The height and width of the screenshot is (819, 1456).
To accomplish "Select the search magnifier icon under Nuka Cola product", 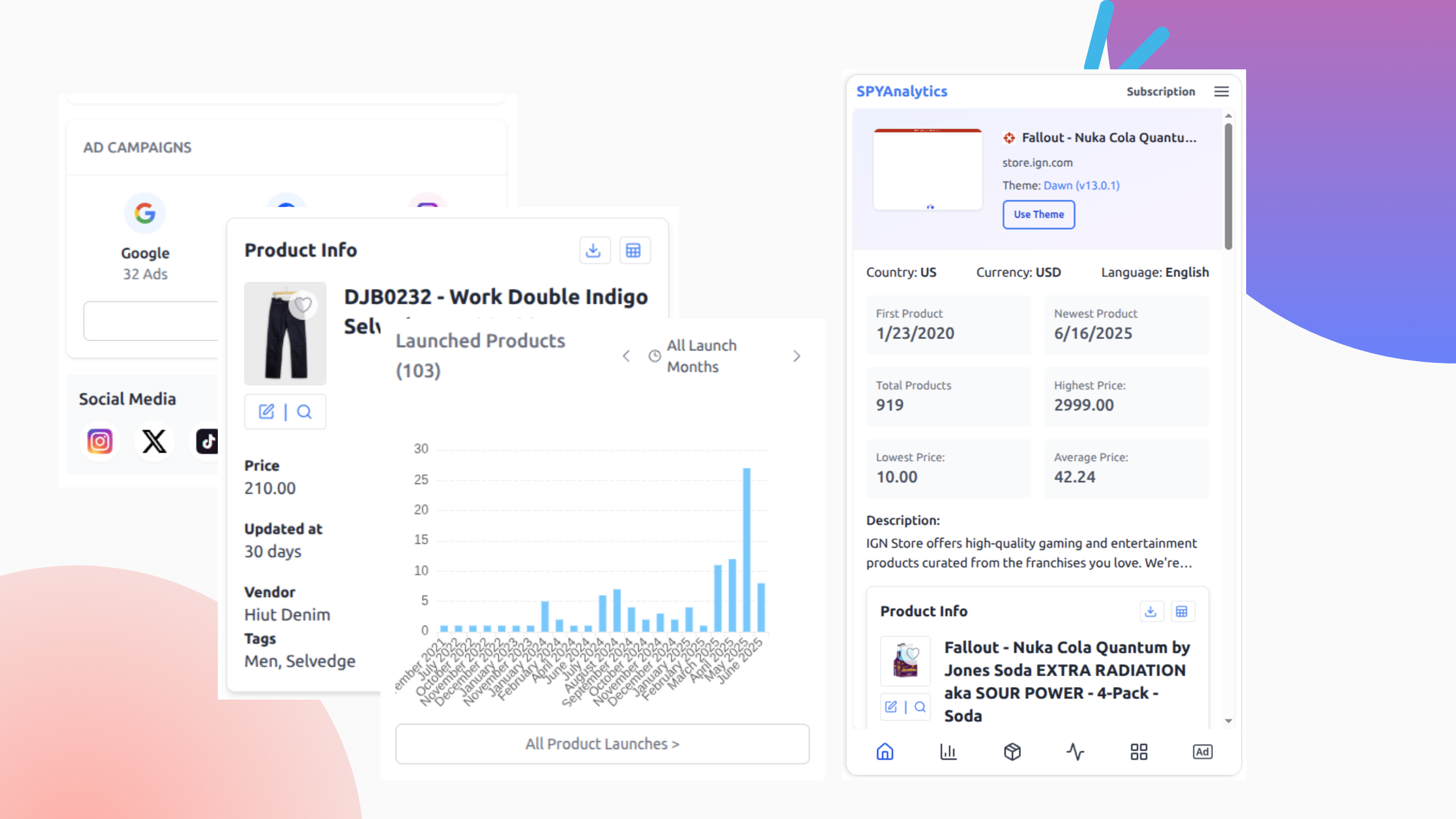I will 920,707.
